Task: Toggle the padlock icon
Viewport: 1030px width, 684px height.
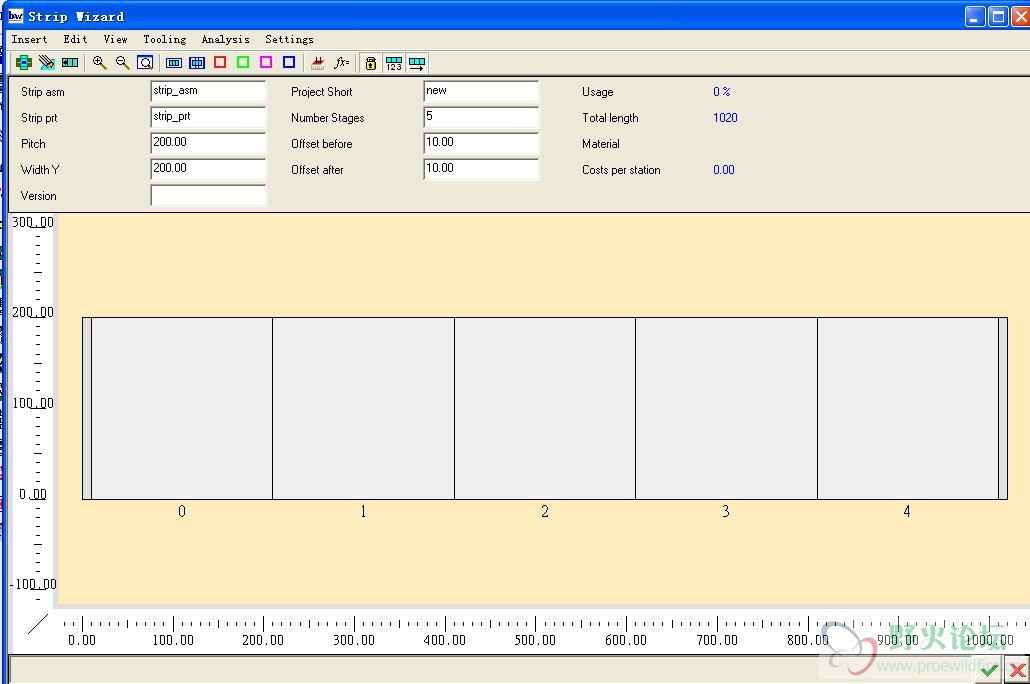Action: 370,63
